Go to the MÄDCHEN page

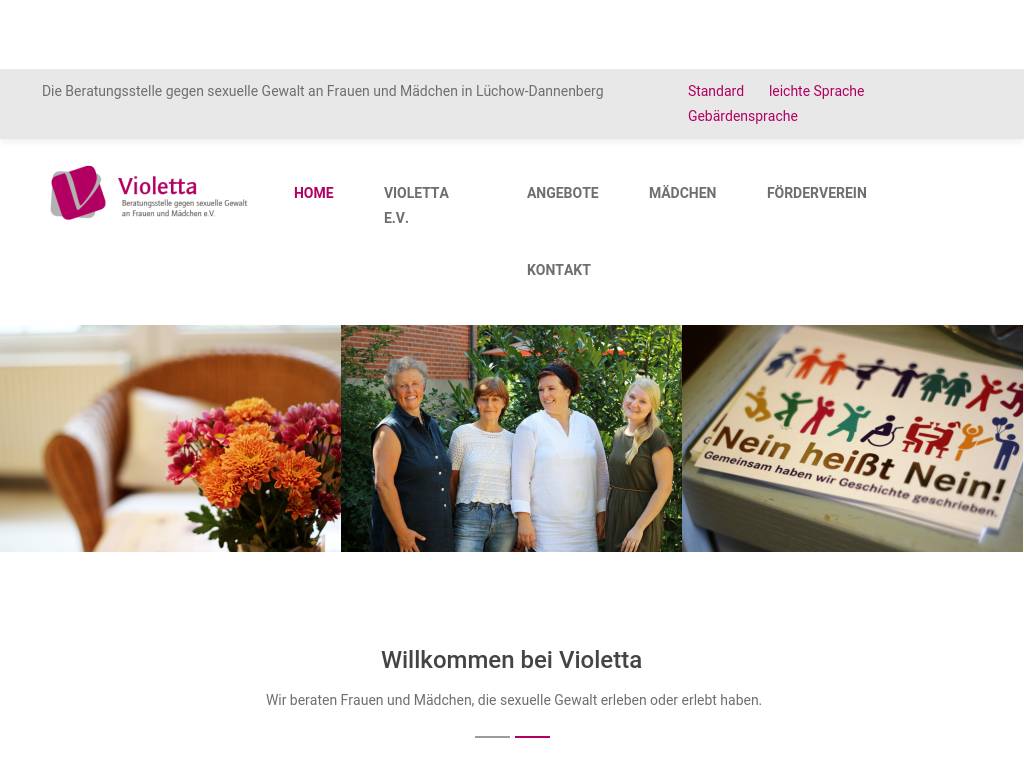point(682,193)
